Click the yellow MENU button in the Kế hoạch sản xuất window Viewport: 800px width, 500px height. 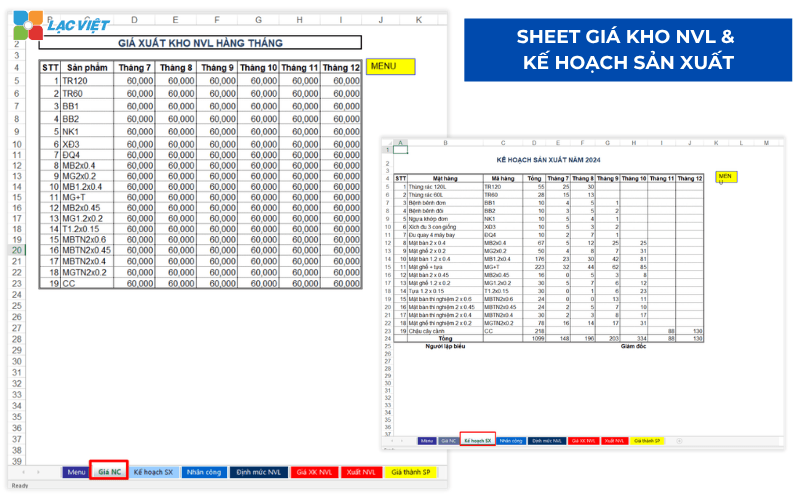(x=726, y=177)
